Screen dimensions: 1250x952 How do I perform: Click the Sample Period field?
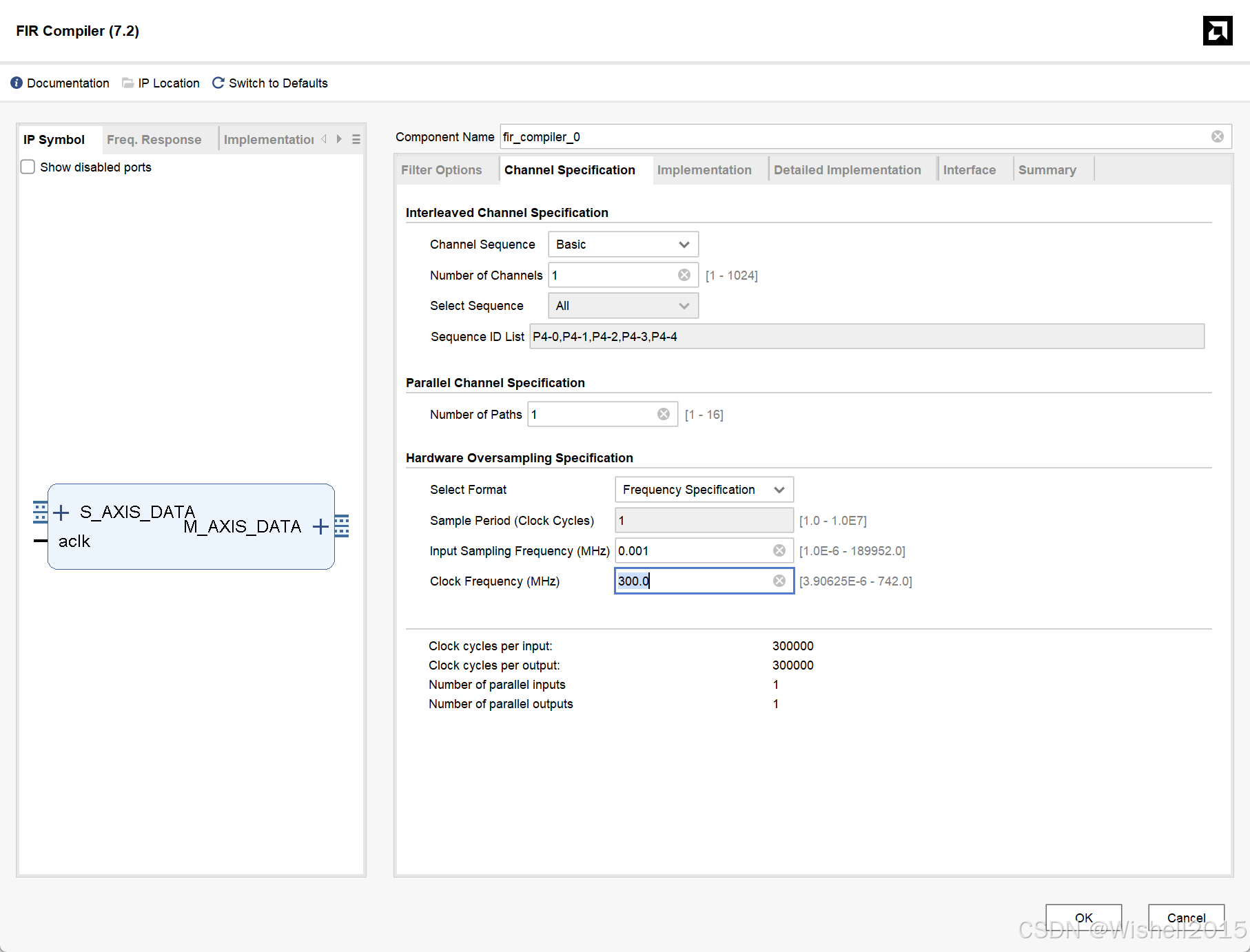[x=704, y=520]
